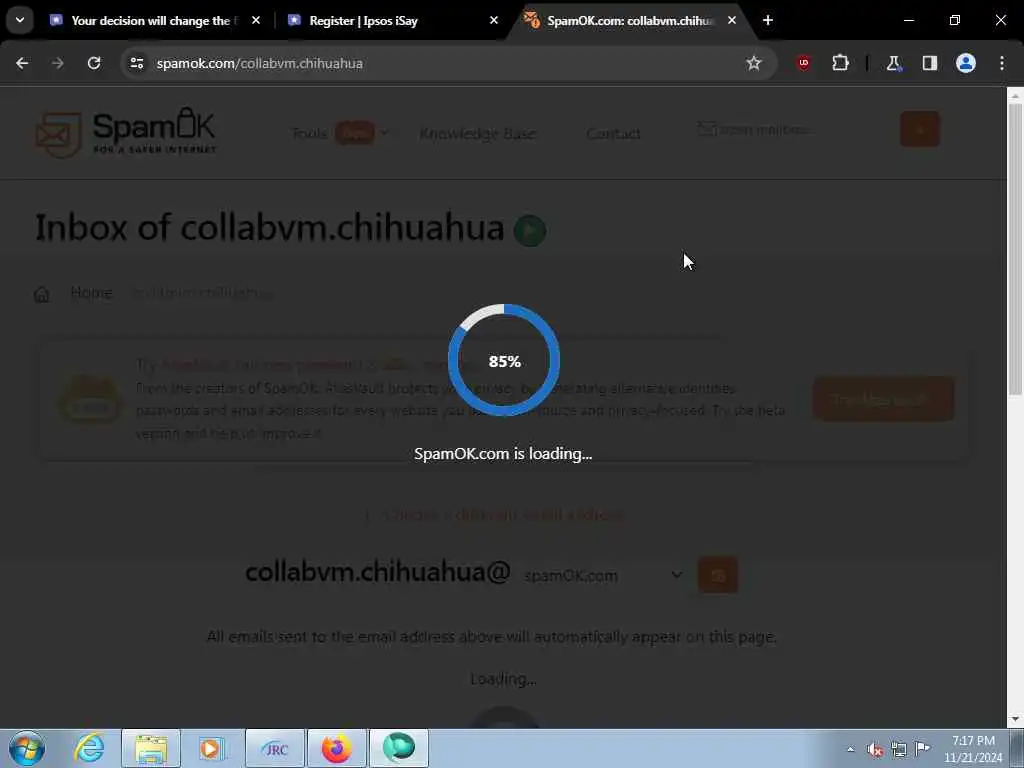Open the JRC application in taskbar
Viewport: 1024px width, 768px height.
(275, 748)
